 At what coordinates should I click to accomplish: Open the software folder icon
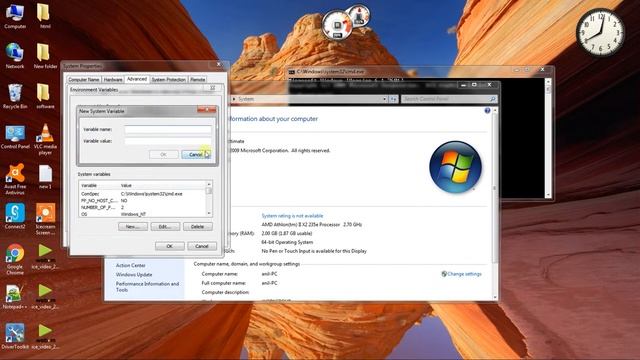point(44,96)
